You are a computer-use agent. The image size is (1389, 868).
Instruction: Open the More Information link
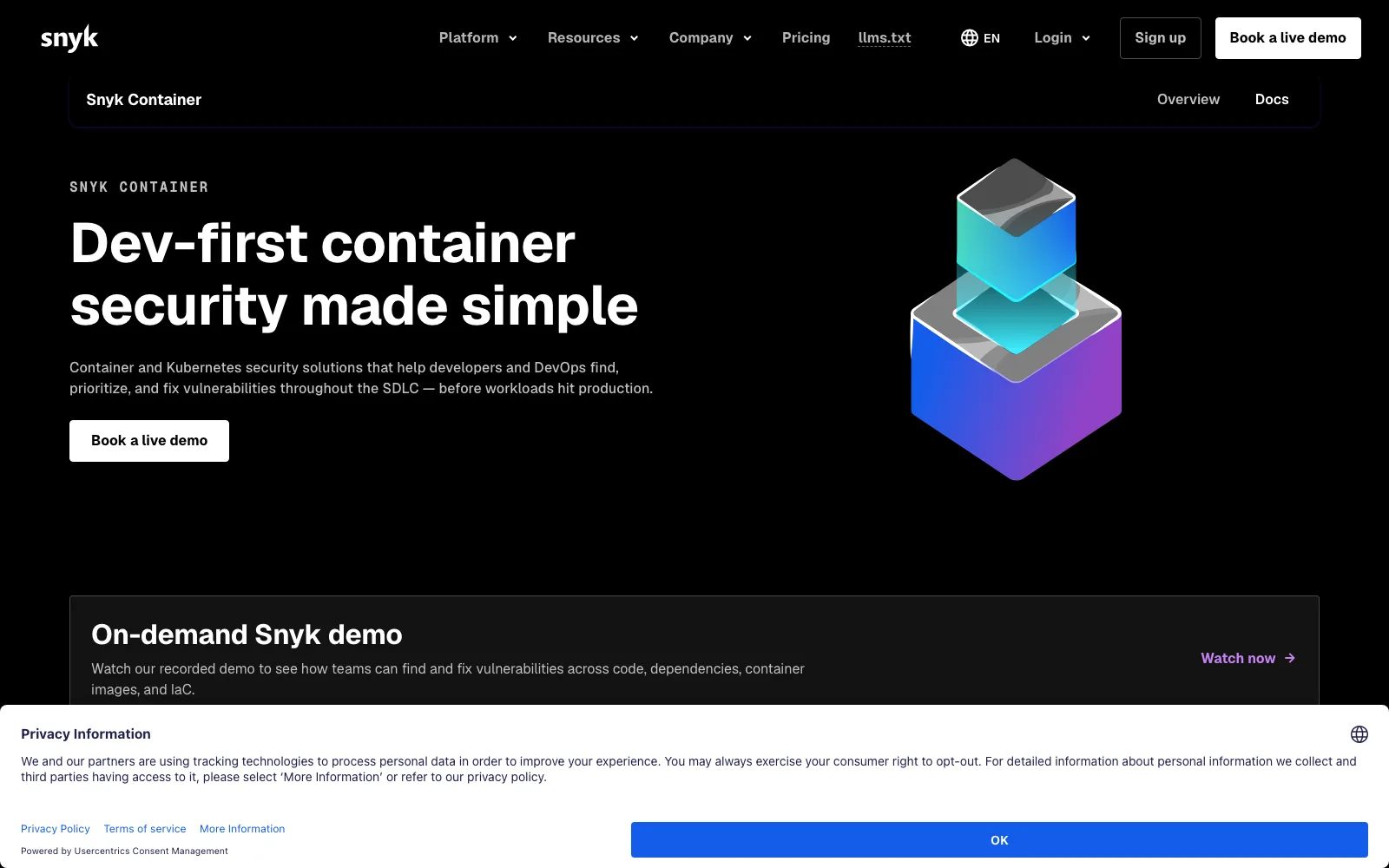pyautogui.click(x=242, y=829)
